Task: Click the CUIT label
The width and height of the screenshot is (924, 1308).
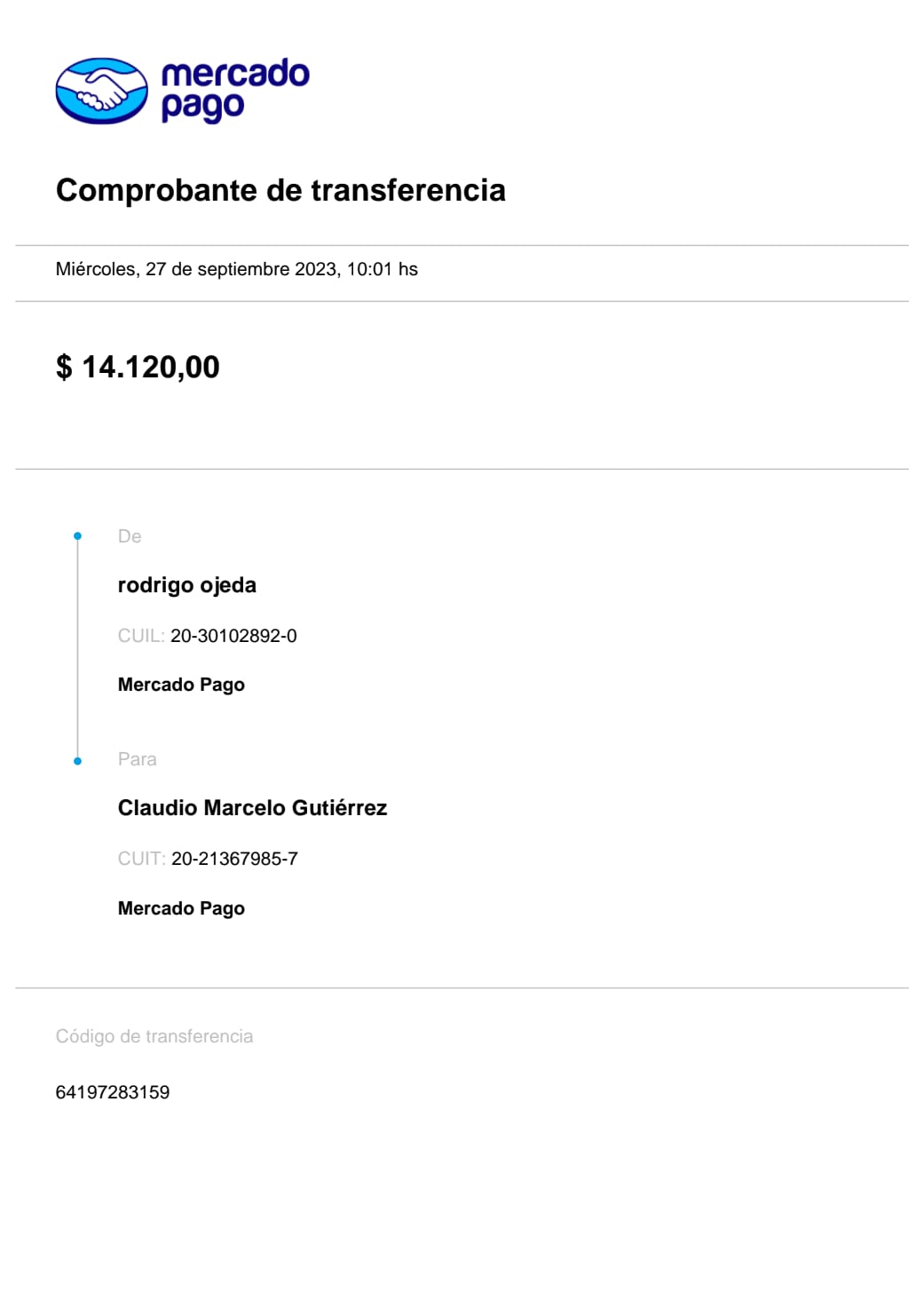Action: pos(141,859)
